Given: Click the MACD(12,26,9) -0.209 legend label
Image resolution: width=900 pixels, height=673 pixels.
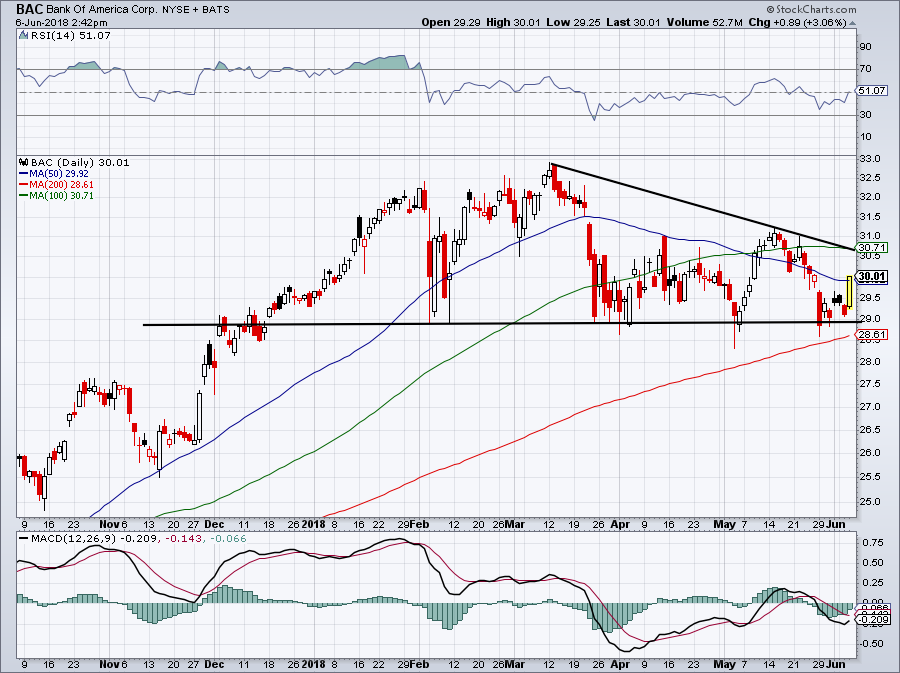Looking at the screenshot, I should coord(96,539).
